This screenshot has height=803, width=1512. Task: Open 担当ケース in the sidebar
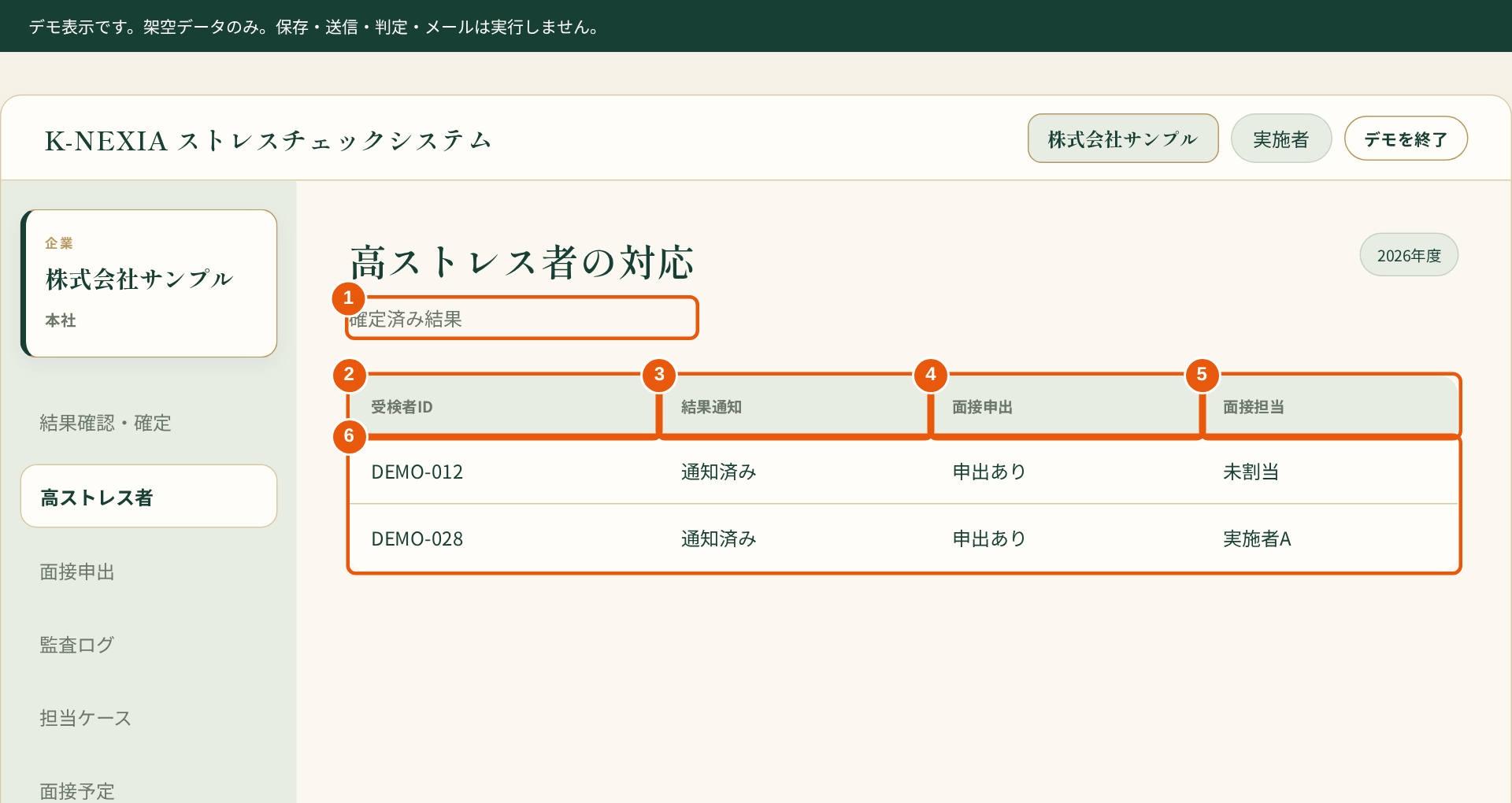[x=149, y=718]
